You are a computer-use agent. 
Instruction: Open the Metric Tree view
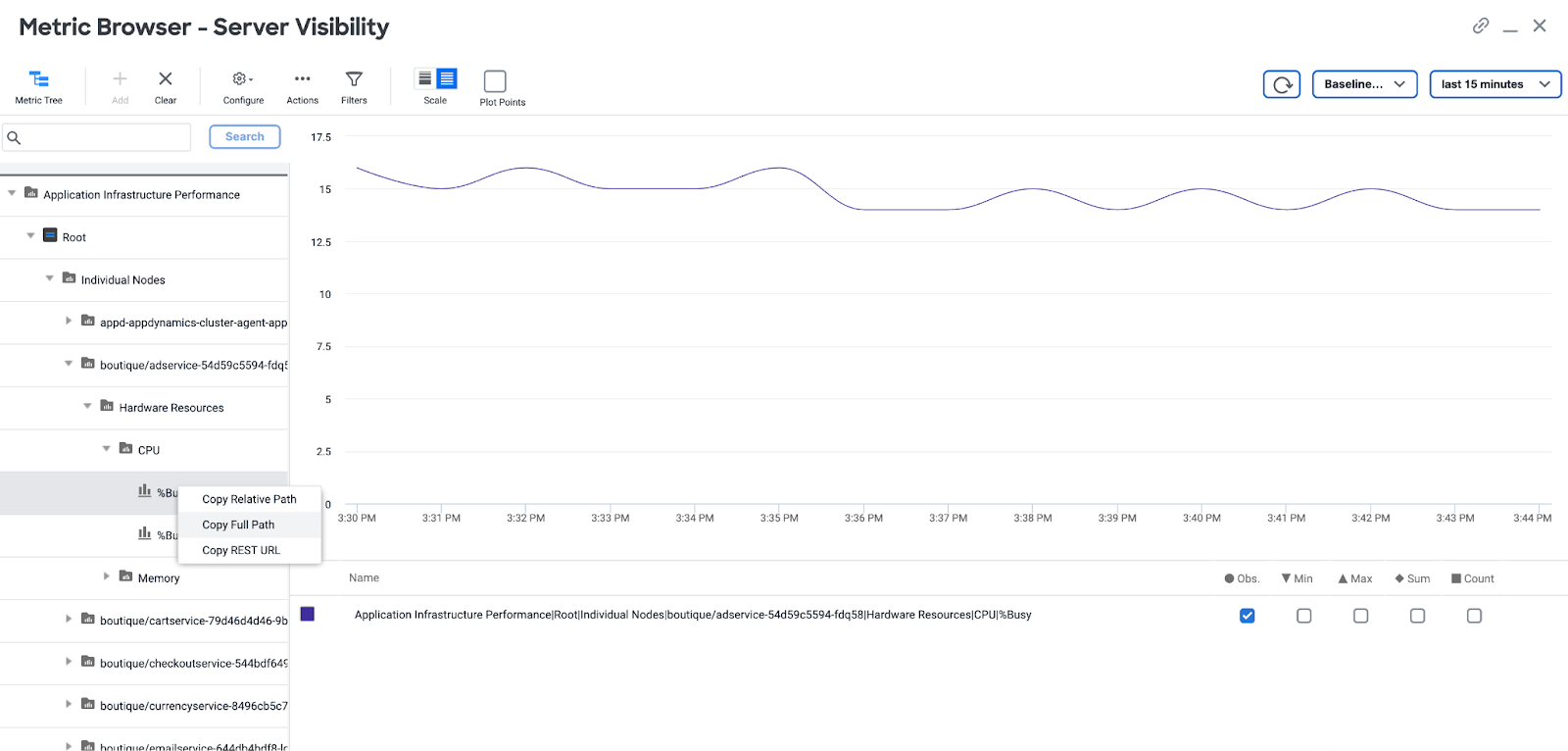pyautogui.click(x=38, y=85)
